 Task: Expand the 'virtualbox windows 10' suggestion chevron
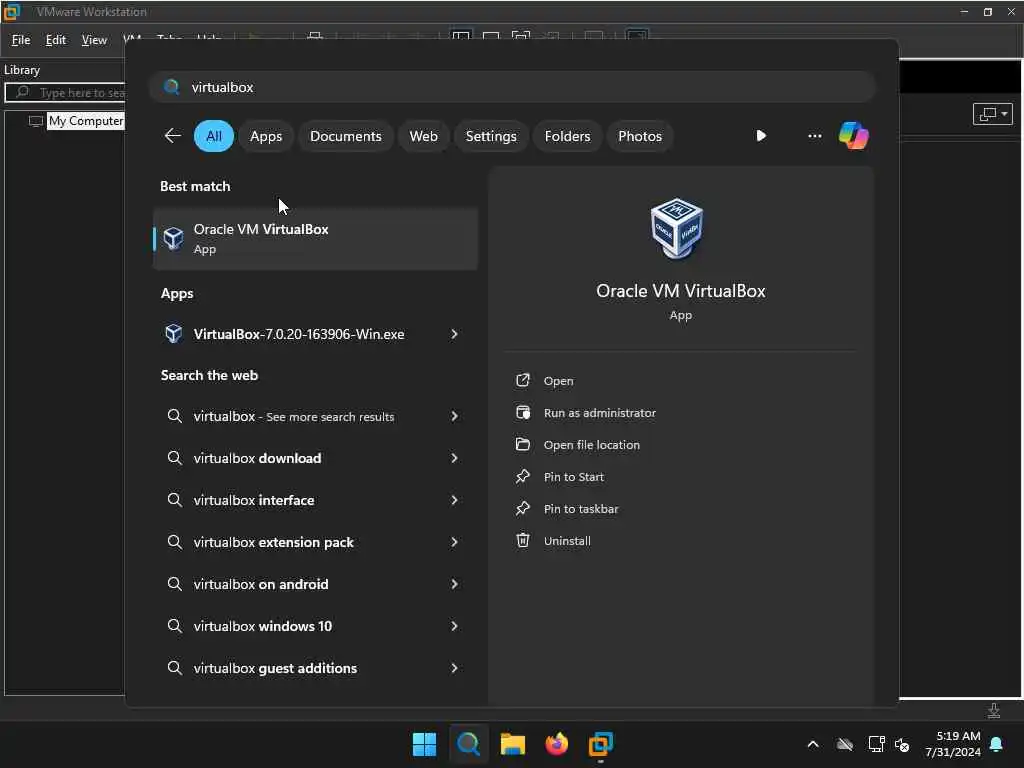455,626
